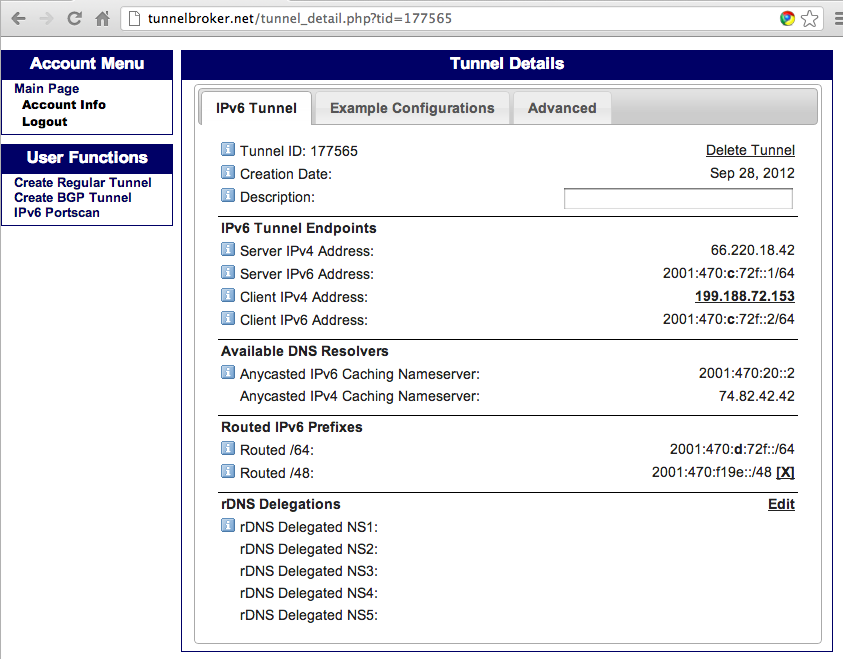Click info icon beside Creation Date

coord(228,174)
